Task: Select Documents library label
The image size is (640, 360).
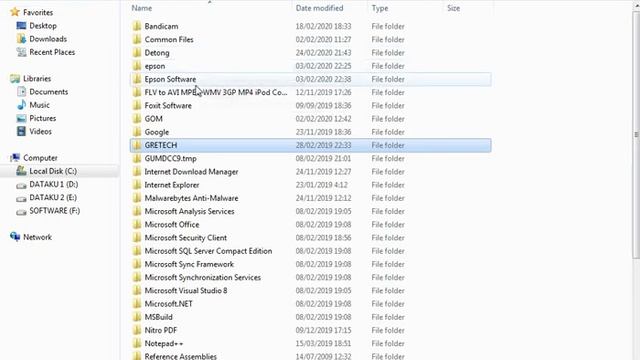Action: pyautogui.click(x=49, y=92)
